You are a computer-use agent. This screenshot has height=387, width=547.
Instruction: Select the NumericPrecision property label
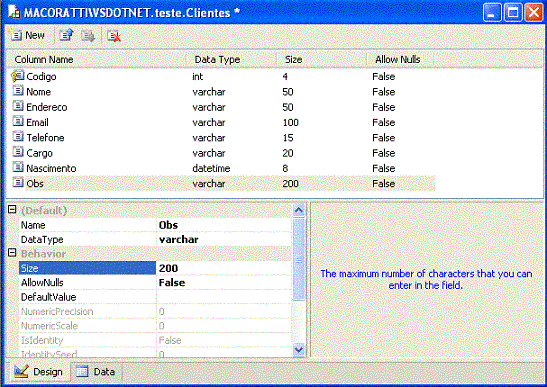(x=87, y=311)
